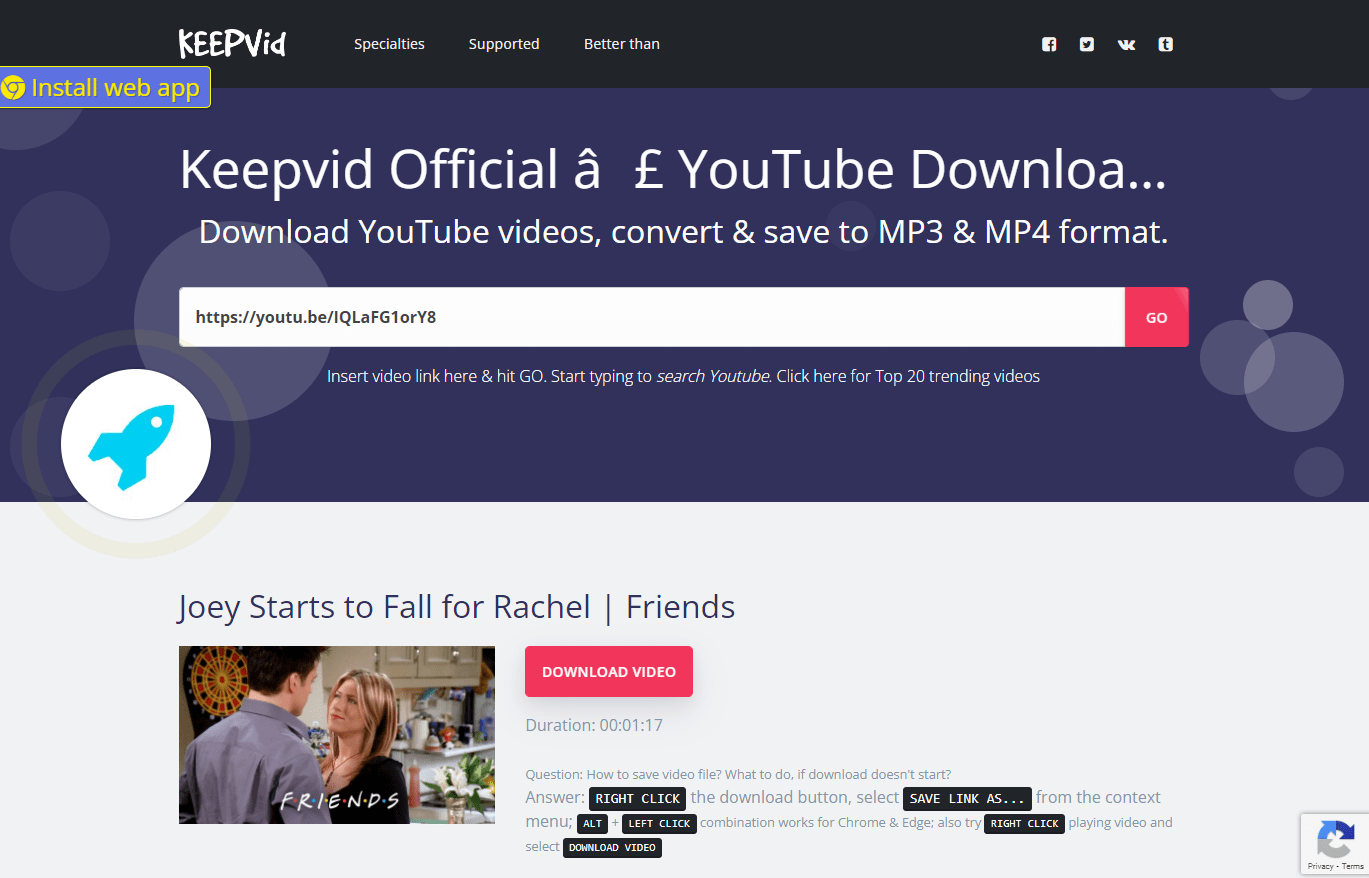Click the 'Download YouTube videos, convert' subtitle
Image resolution: width=1369 pixels, height=878 pixels.
(x=683, y=232)
